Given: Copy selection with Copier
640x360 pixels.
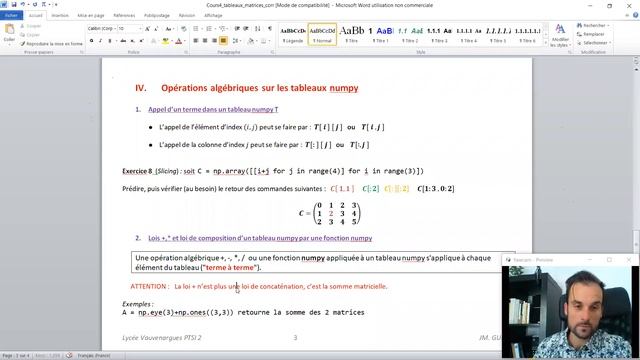Looking at the screenshot, I should click(30, 35).
